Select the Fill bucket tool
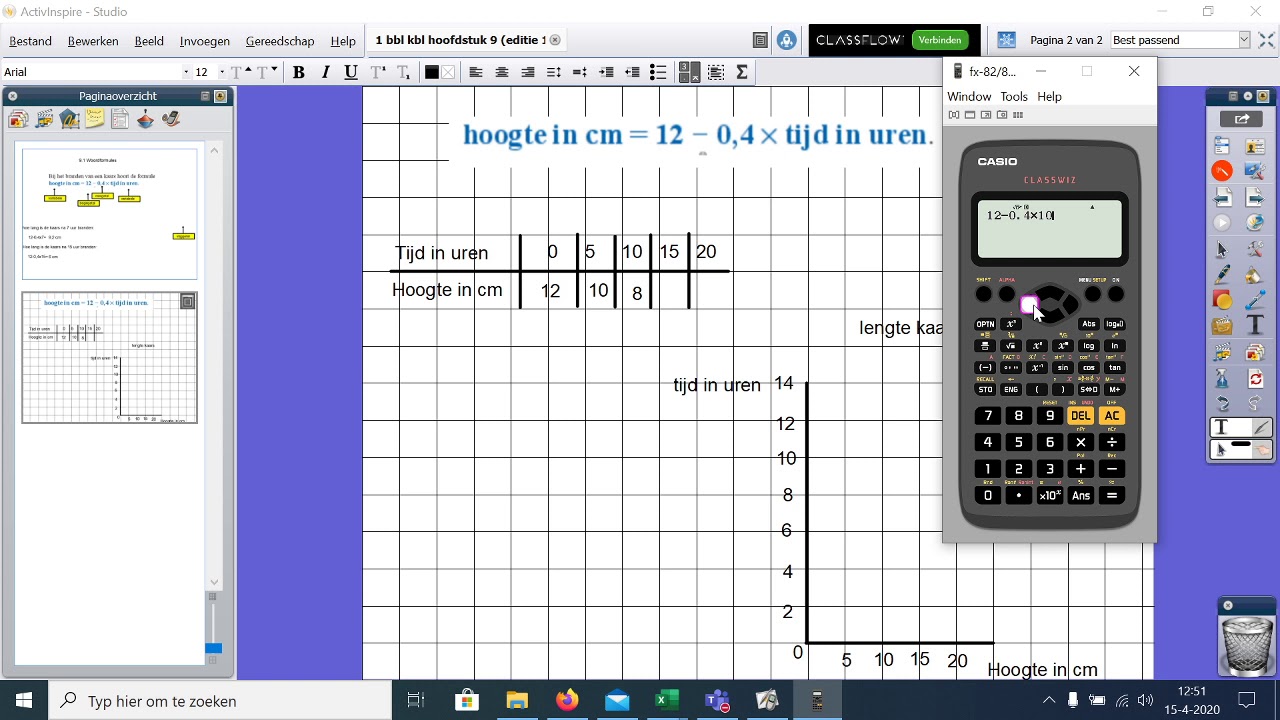1280x720 pixels. point(1255,274)
